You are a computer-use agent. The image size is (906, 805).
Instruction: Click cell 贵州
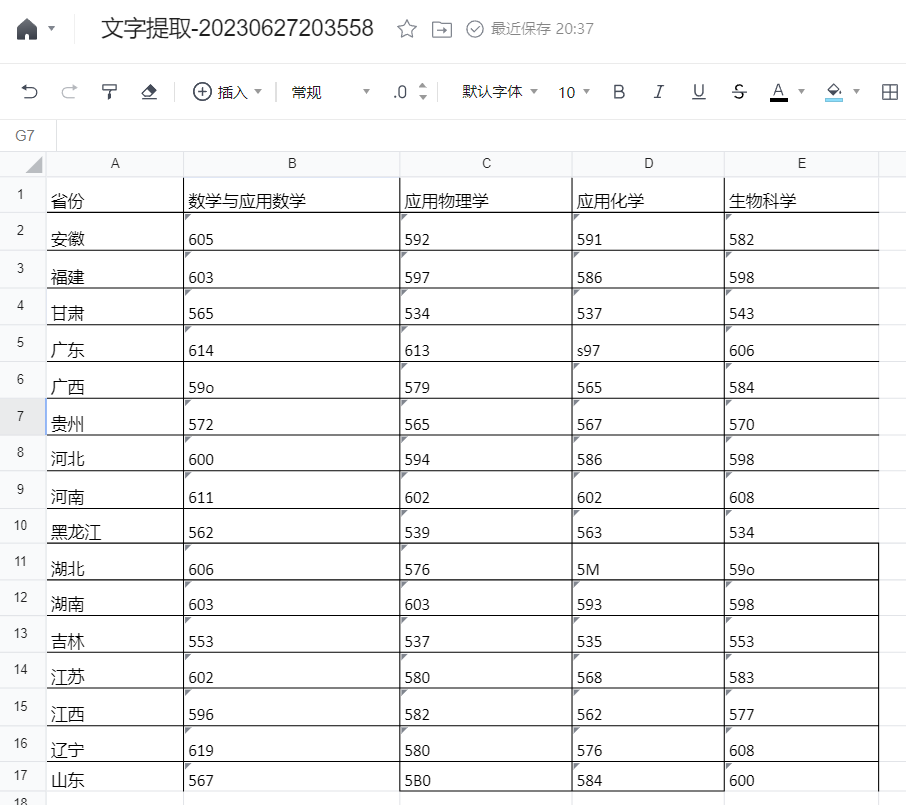point(115,417)
